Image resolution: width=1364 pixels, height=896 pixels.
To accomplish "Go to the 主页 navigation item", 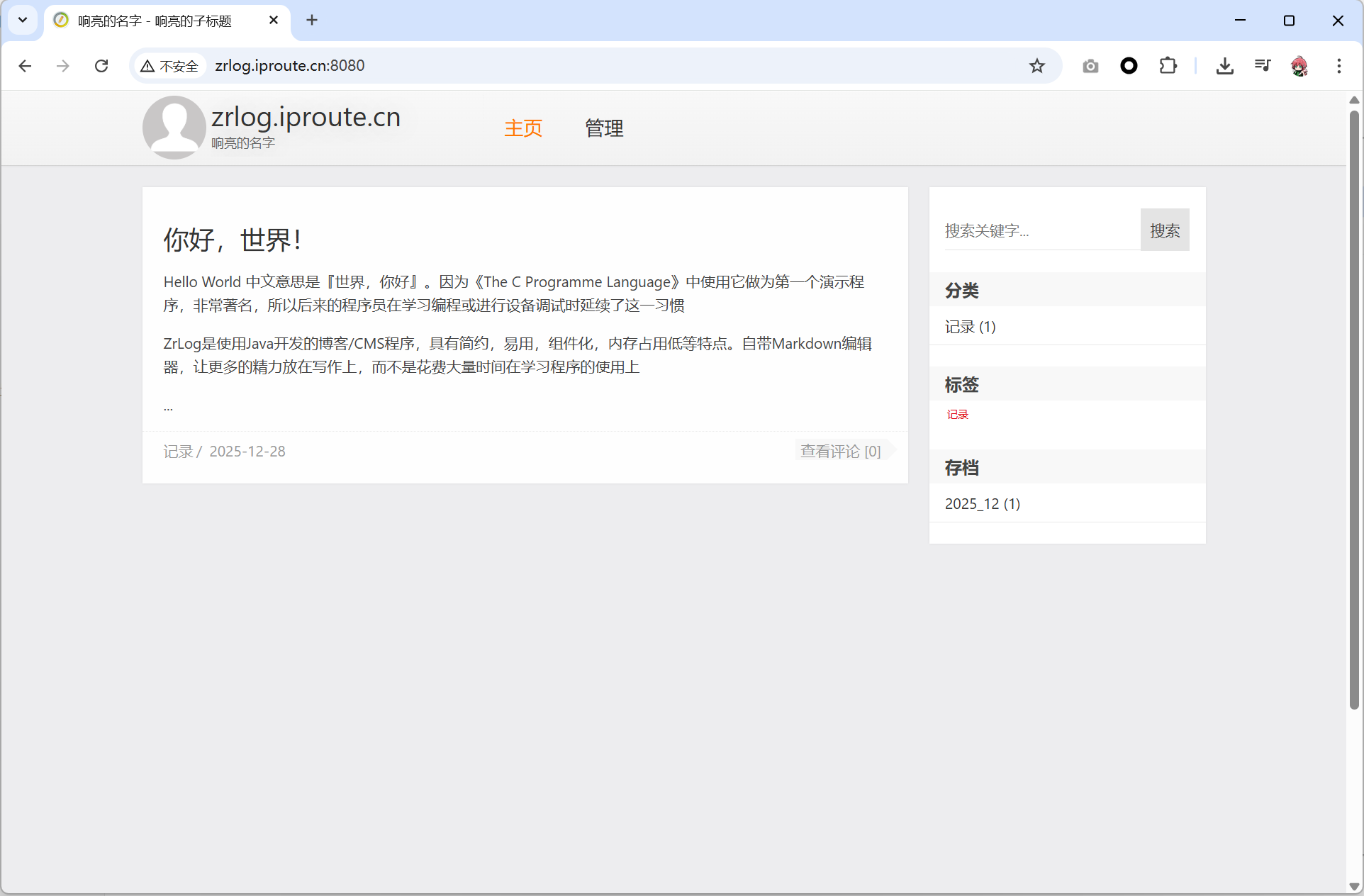I will [523, 128].
